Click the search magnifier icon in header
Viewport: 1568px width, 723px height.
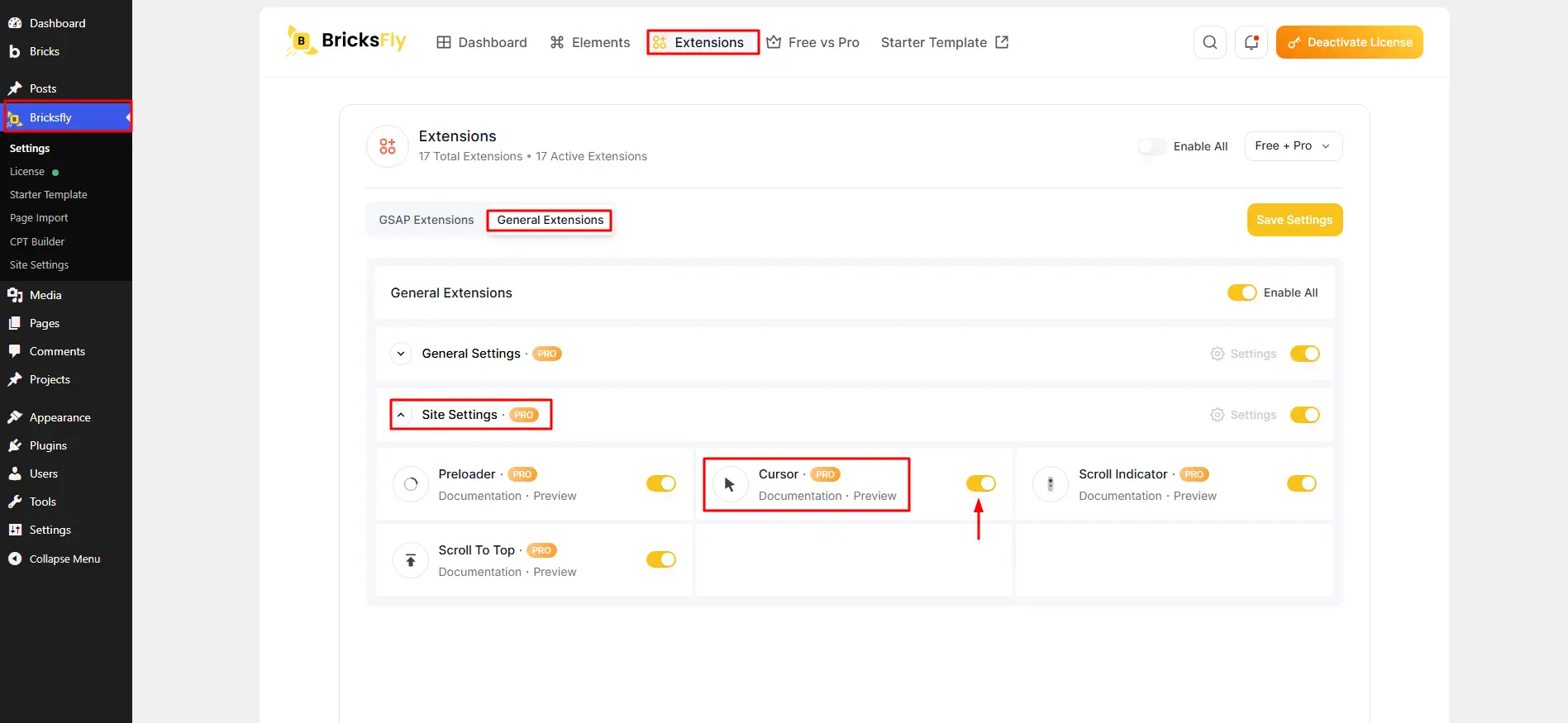click(x=1209, y=42)
